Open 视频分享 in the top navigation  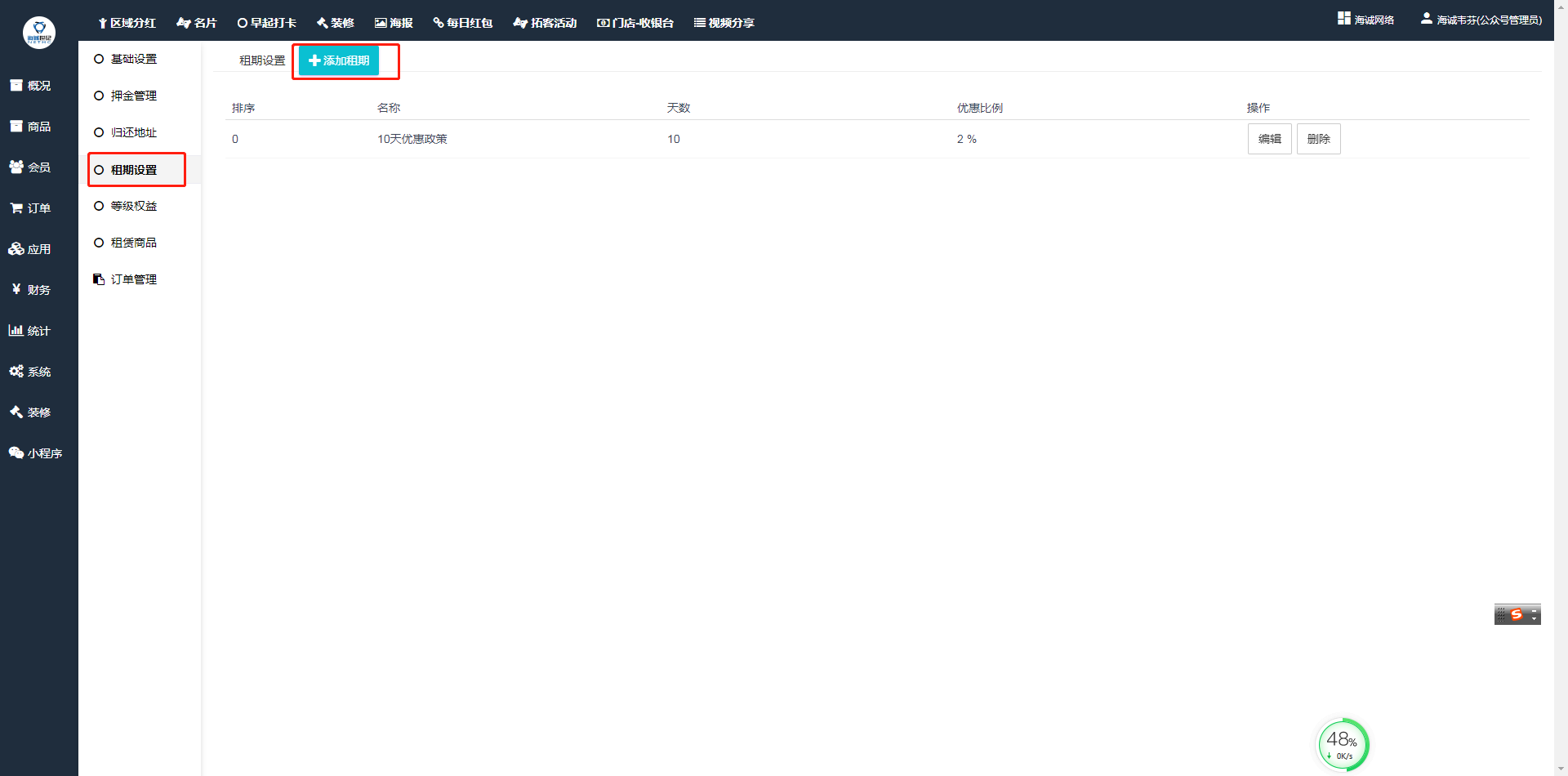724,23
